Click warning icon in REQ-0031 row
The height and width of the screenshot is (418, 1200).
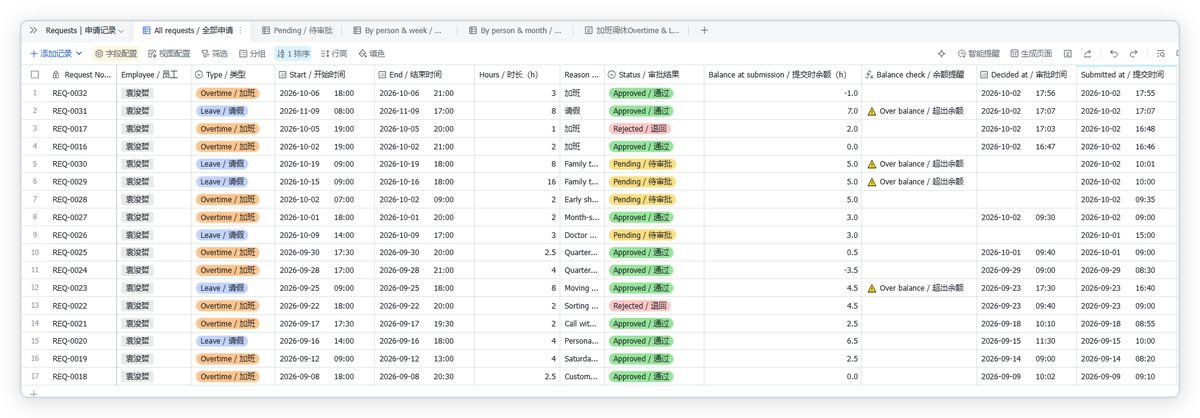pyautogui.click(x=871, y=111)
